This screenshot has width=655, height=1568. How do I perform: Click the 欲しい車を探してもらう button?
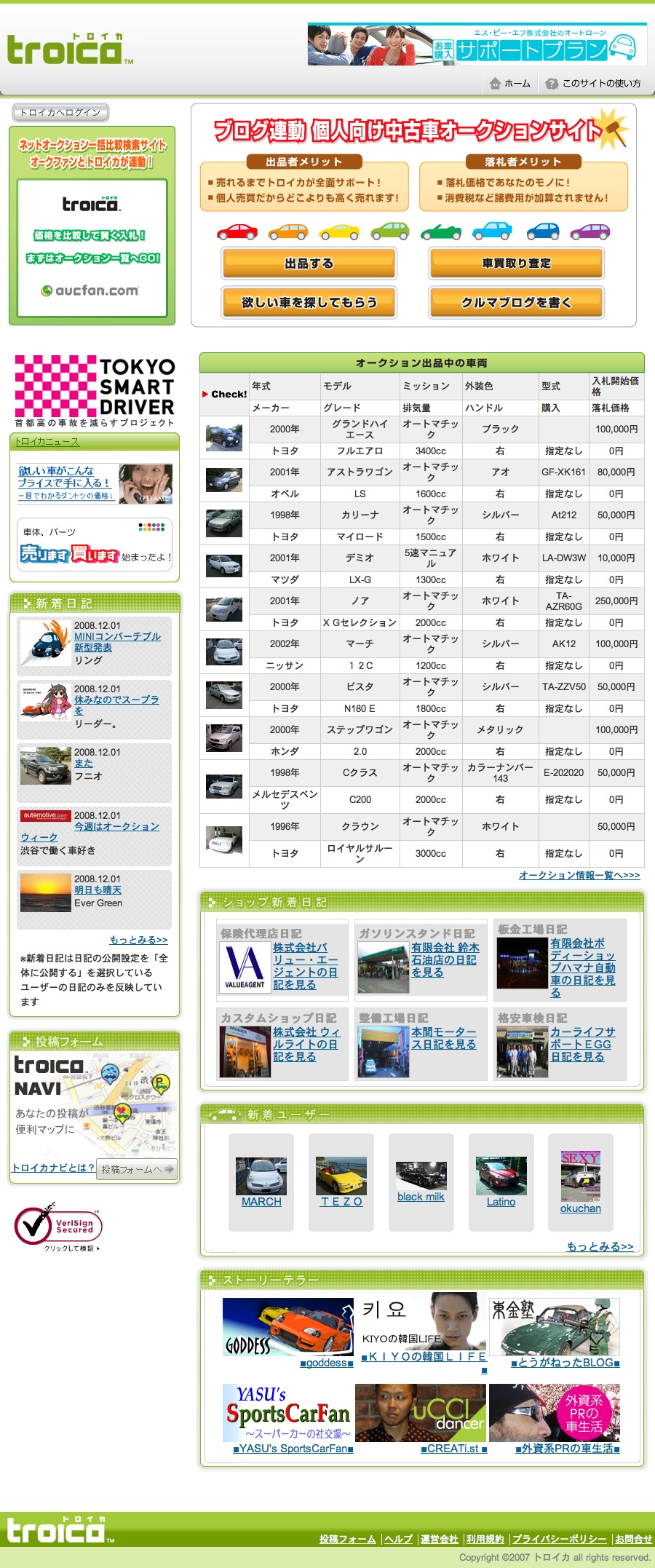309,302
